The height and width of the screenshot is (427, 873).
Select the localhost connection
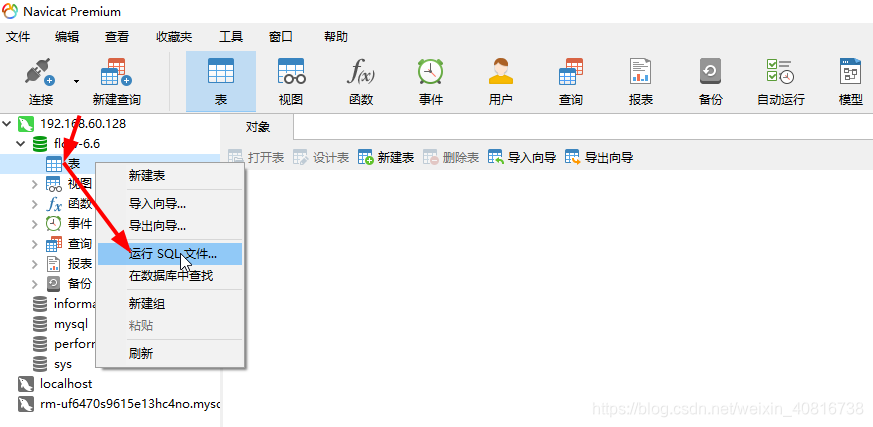(x=66, y=384)
